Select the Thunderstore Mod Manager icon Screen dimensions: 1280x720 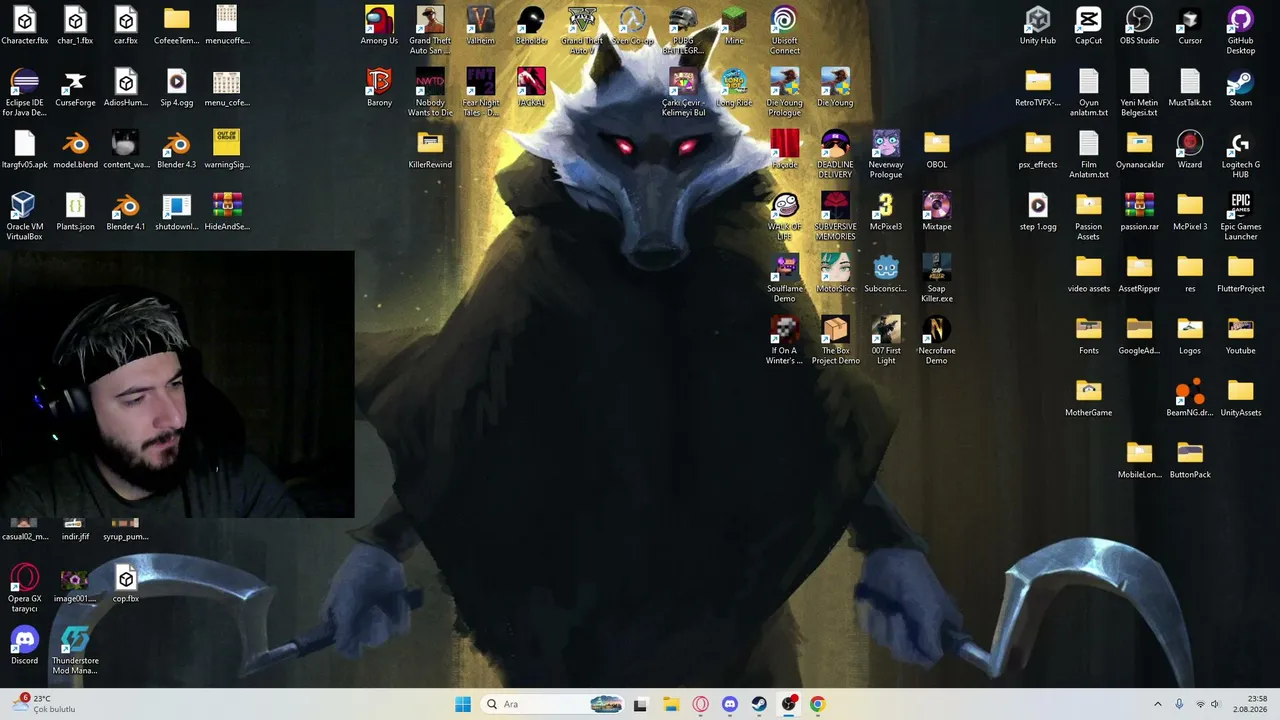point(75,650)
